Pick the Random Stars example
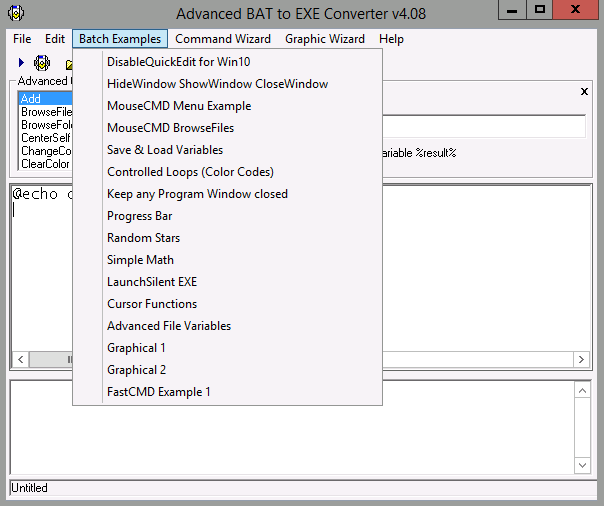 click(143, 238)
